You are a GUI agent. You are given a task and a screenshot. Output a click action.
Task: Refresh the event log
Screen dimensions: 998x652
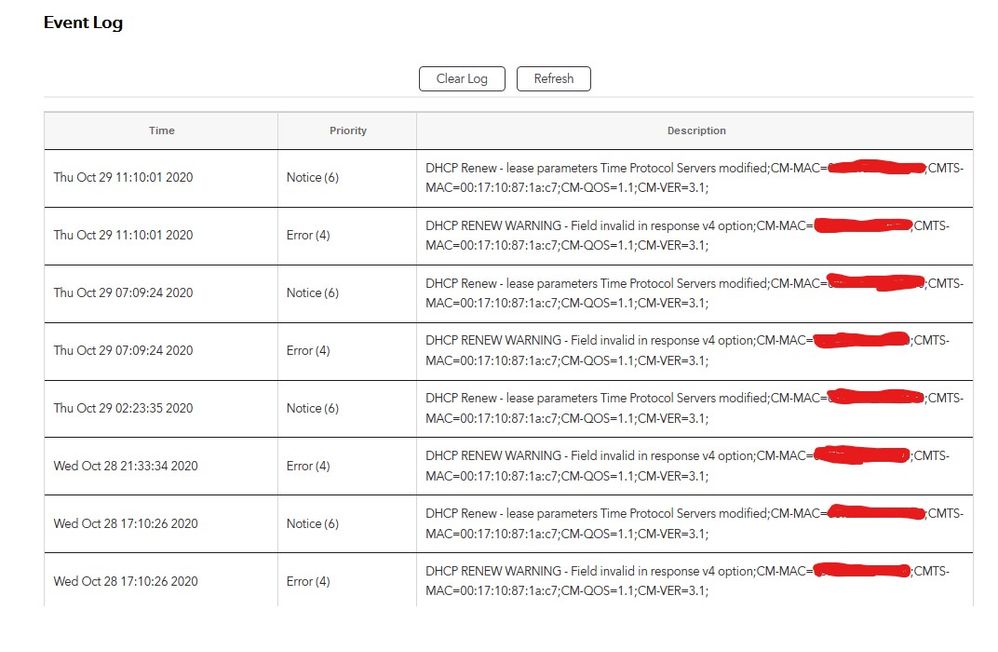coord(554,79)
